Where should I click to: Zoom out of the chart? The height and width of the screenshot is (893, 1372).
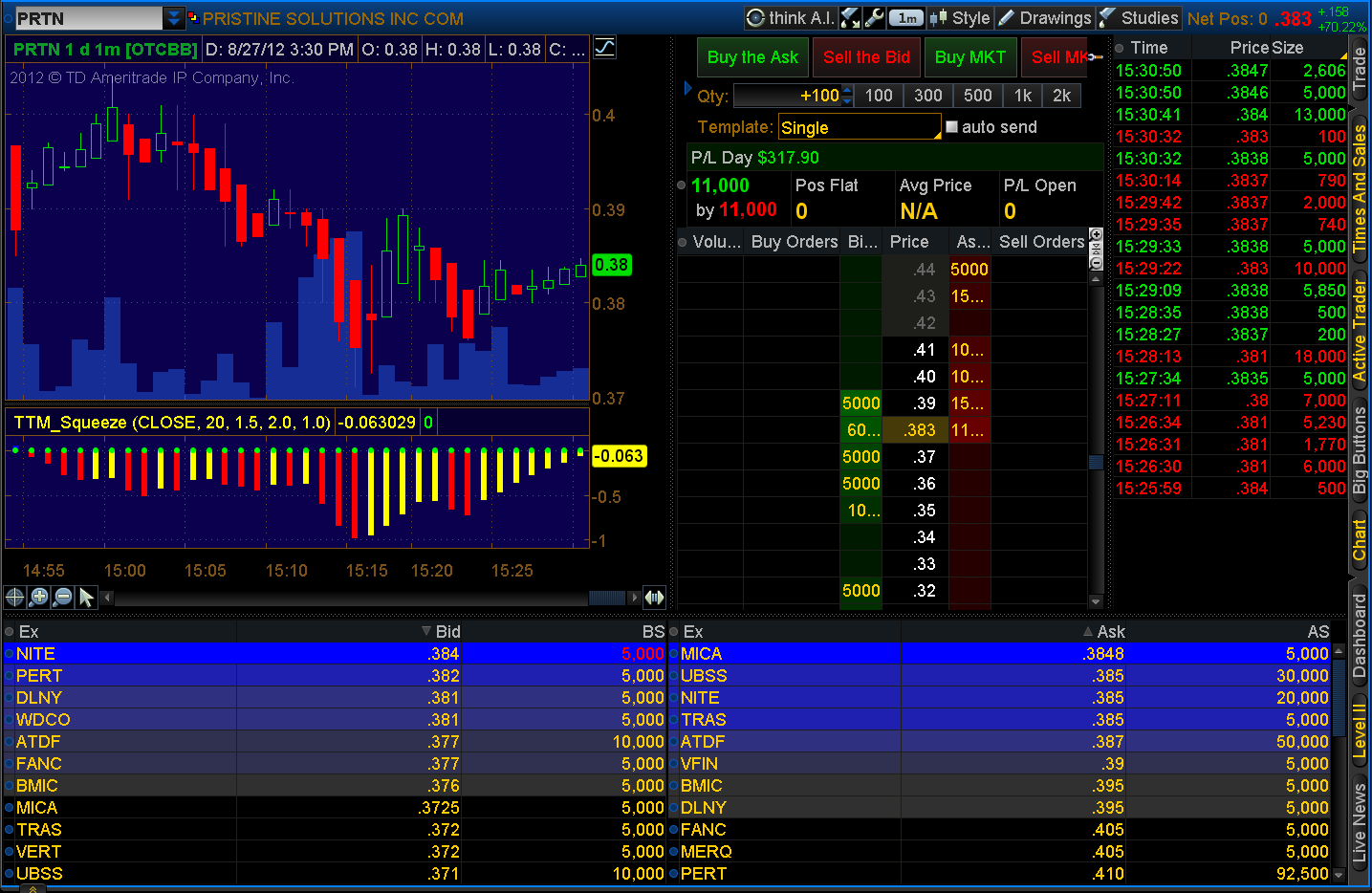click(x=63, y=598)
